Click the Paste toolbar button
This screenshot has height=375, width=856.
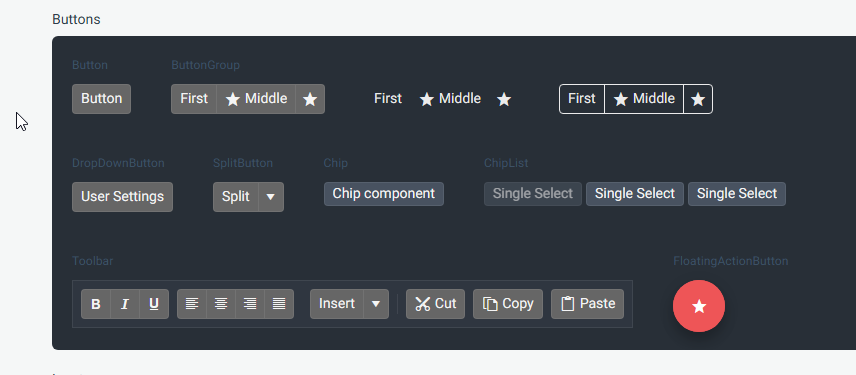(x=587, y=304)
